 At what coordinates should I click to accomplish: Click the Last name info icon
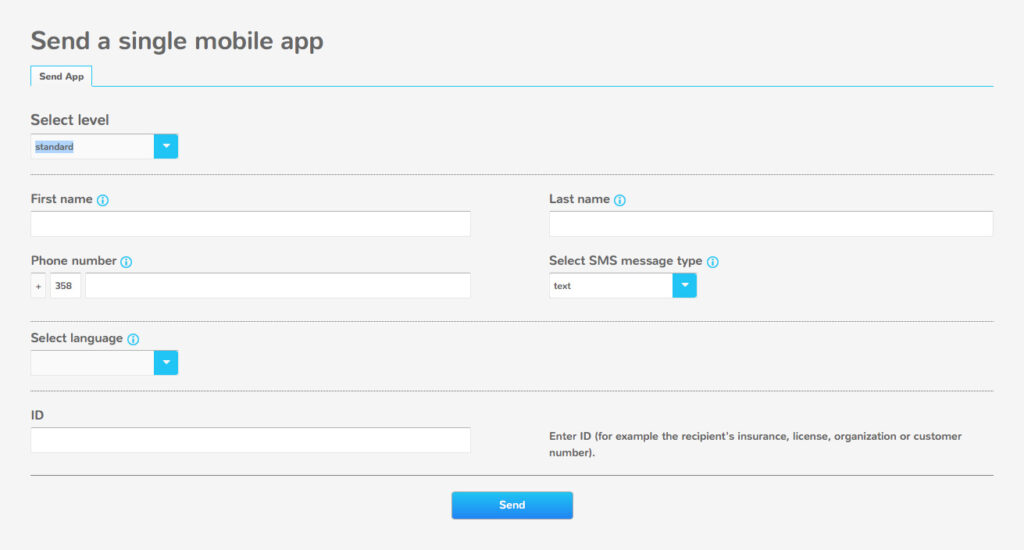coord(620,200)
